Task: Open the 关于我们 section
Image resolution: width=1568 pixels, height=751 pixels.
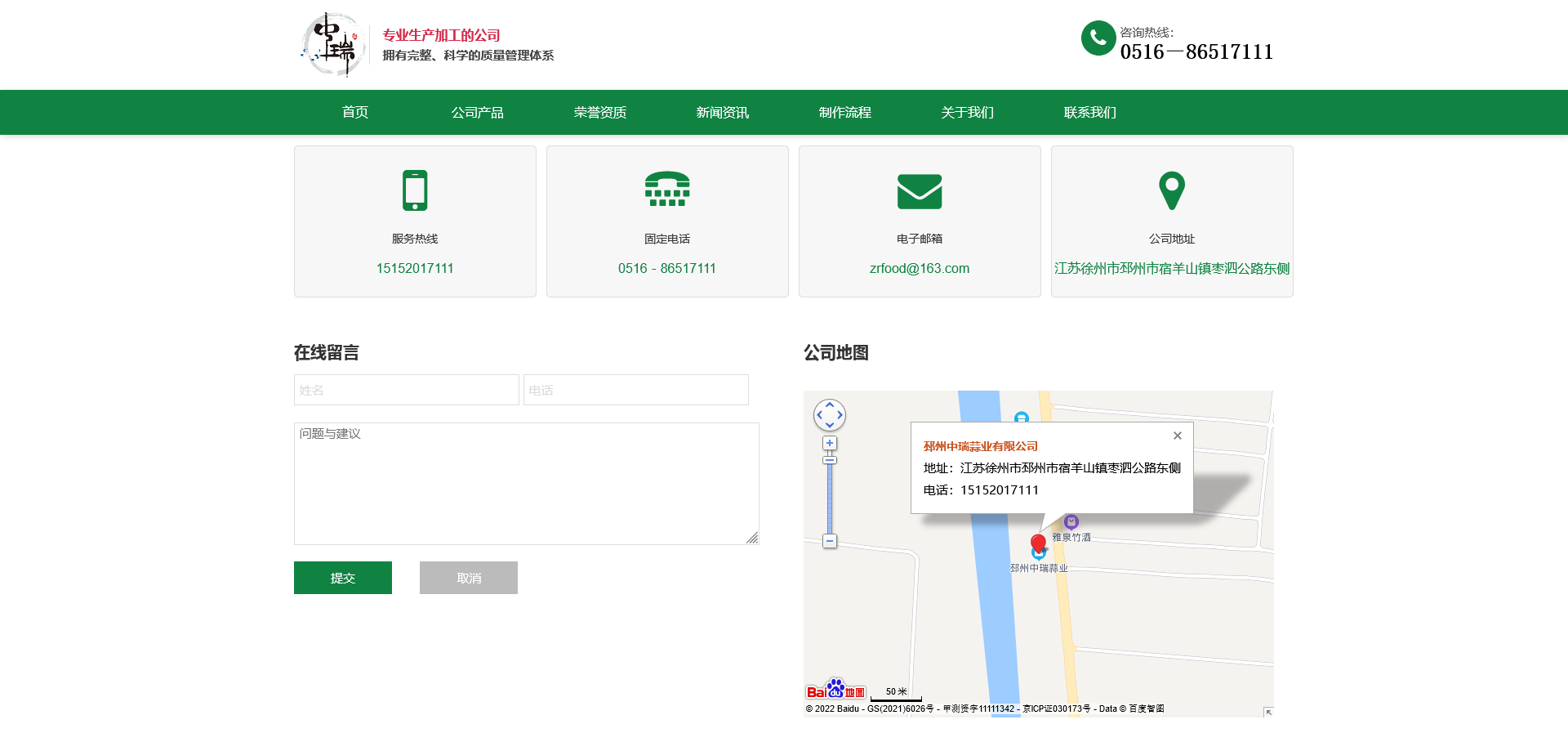Action: 967,112
